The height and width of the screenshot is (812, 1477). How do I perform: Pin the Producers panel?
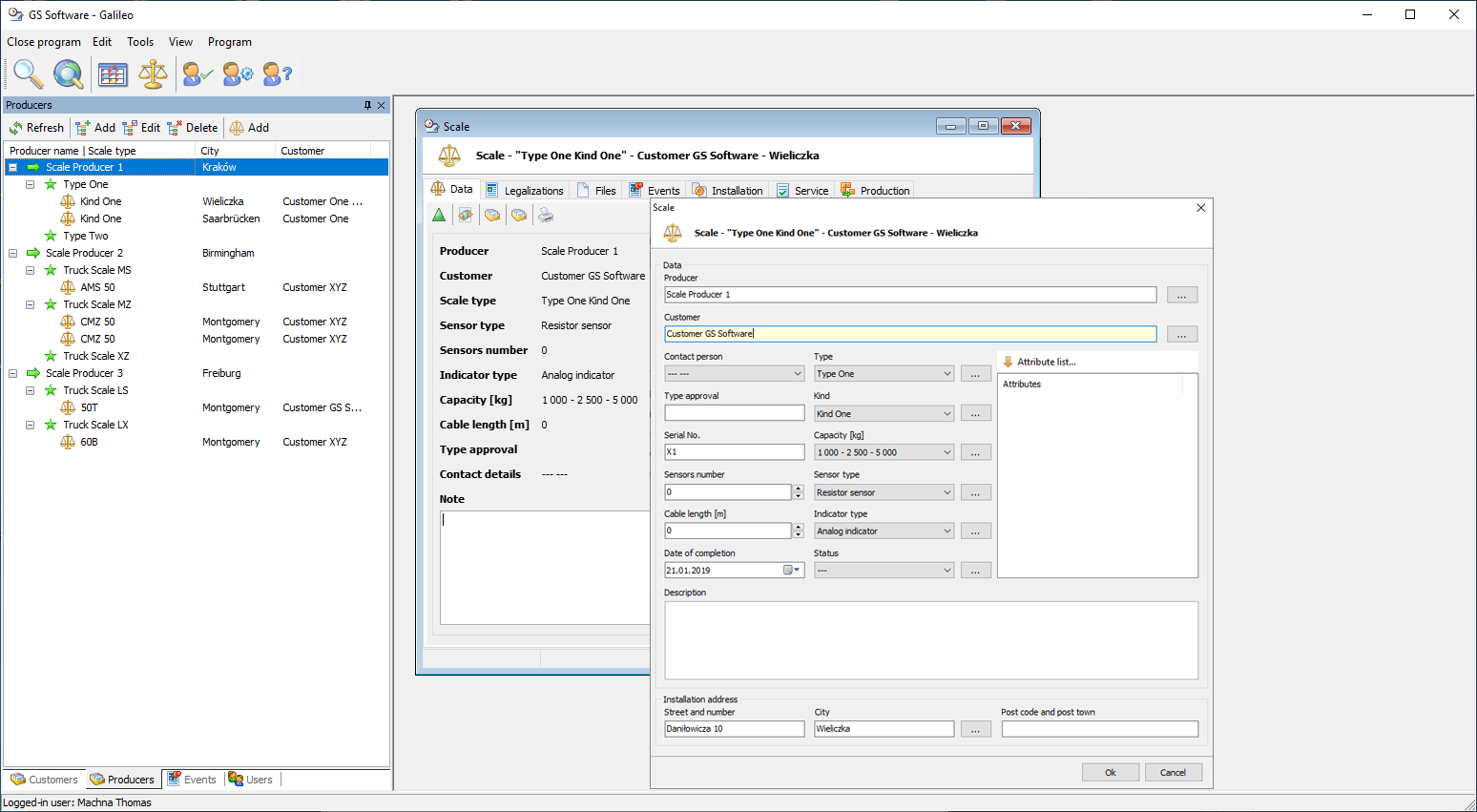tap(367, 105)
